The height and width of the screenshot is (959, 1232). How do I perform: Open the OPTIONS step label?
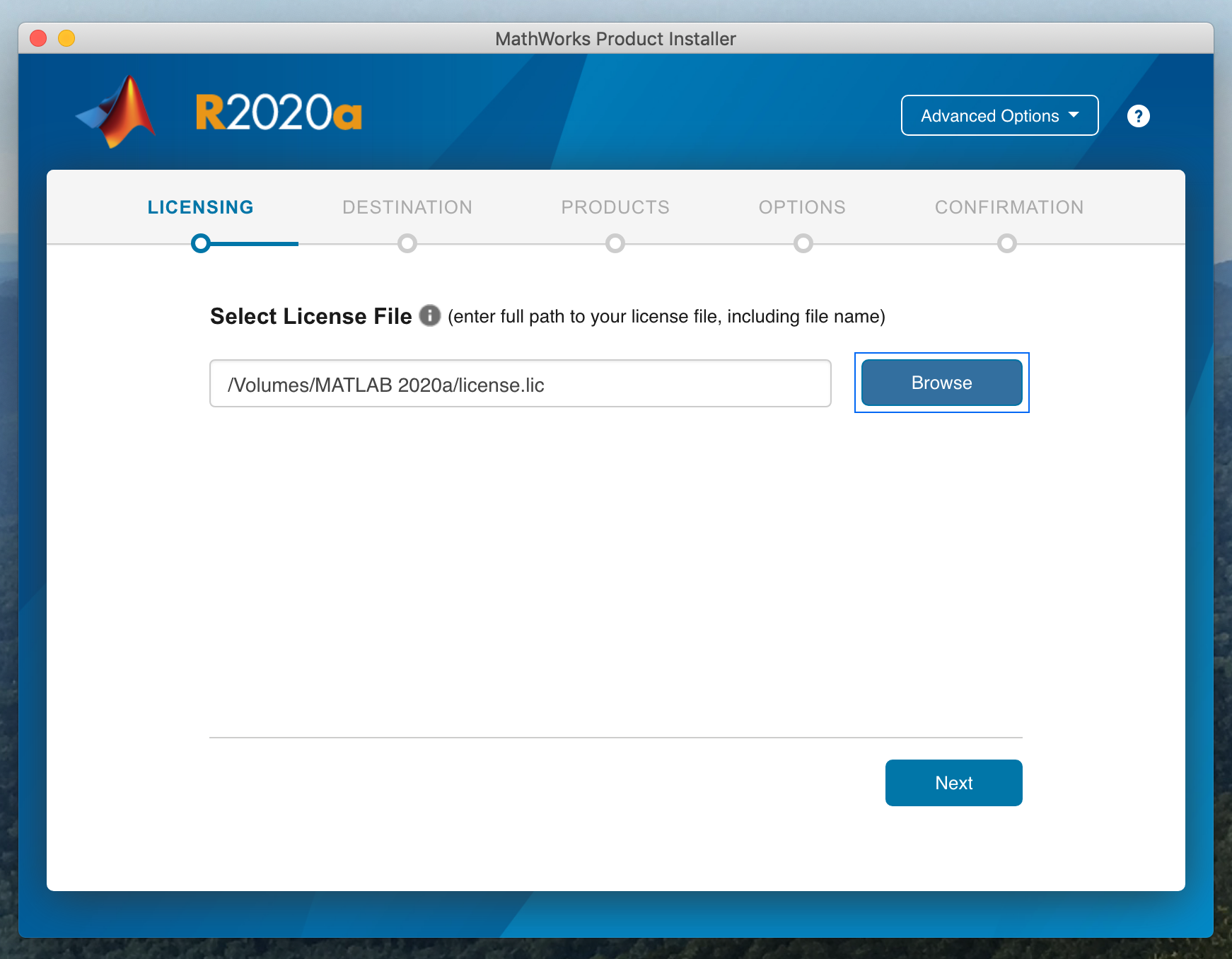click(801, 207)
